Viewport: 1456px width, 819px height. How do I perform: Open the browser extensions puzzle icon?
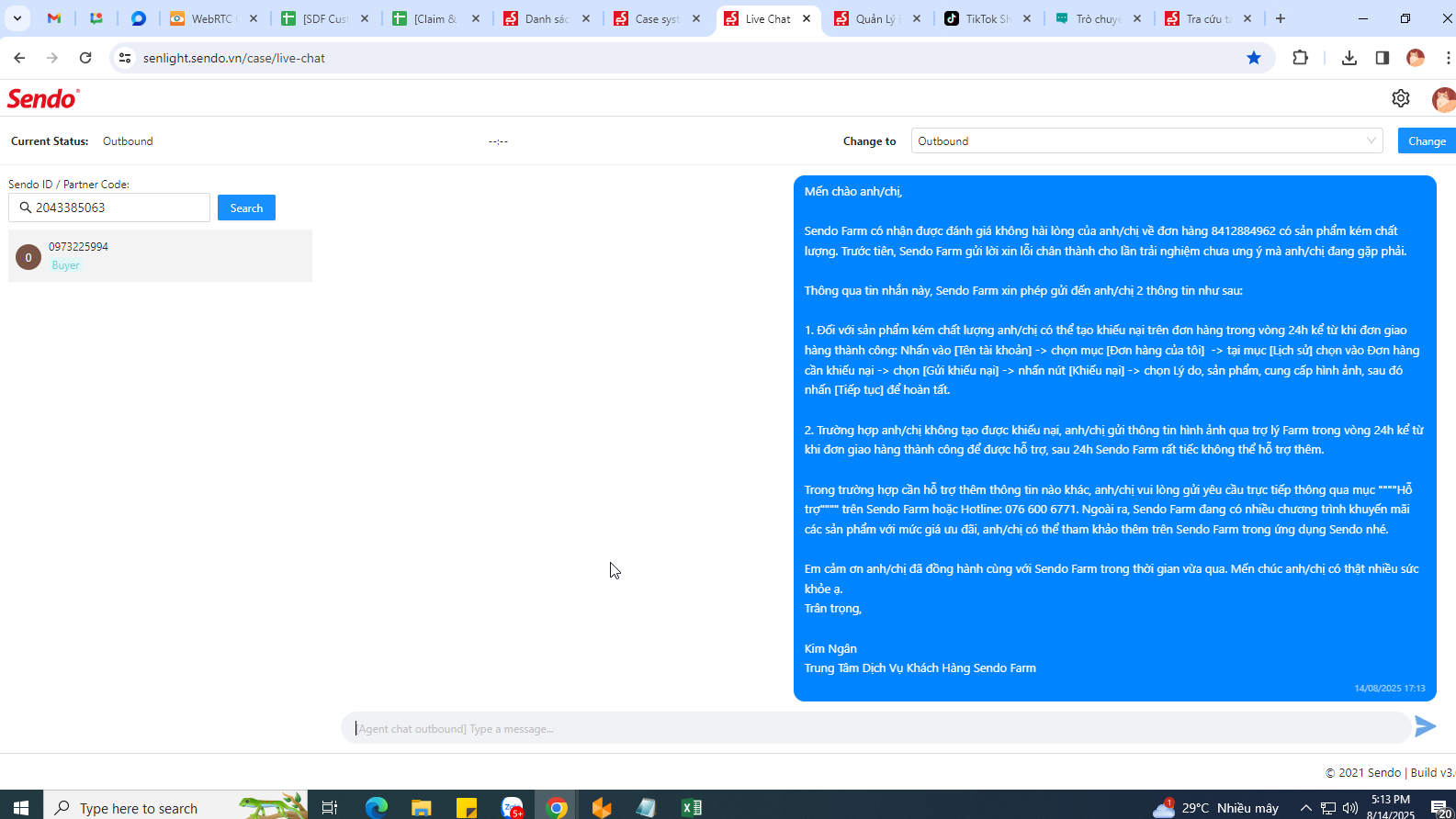tap(1300, 58)
